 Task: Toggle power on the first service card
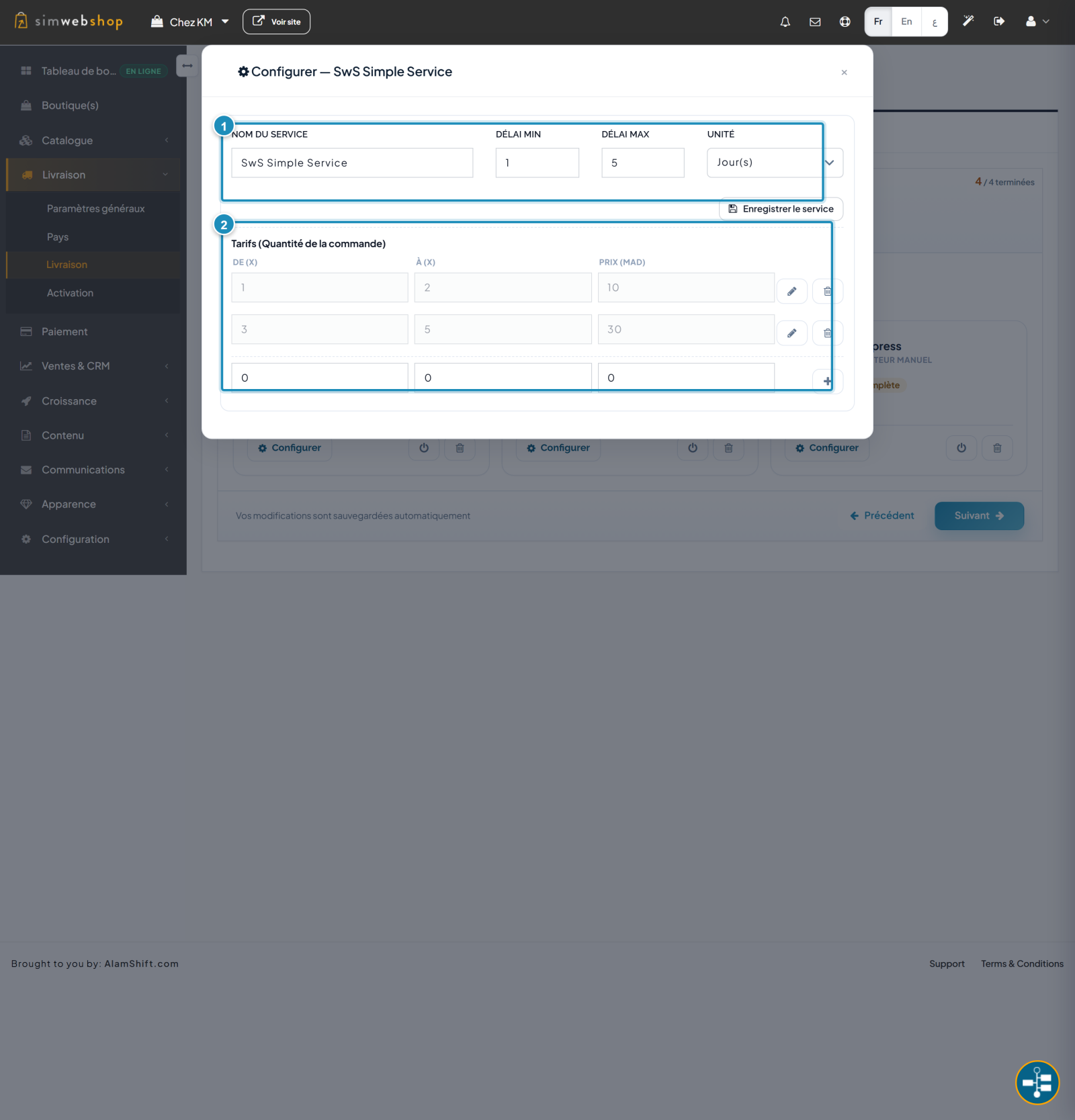[424, 448]
